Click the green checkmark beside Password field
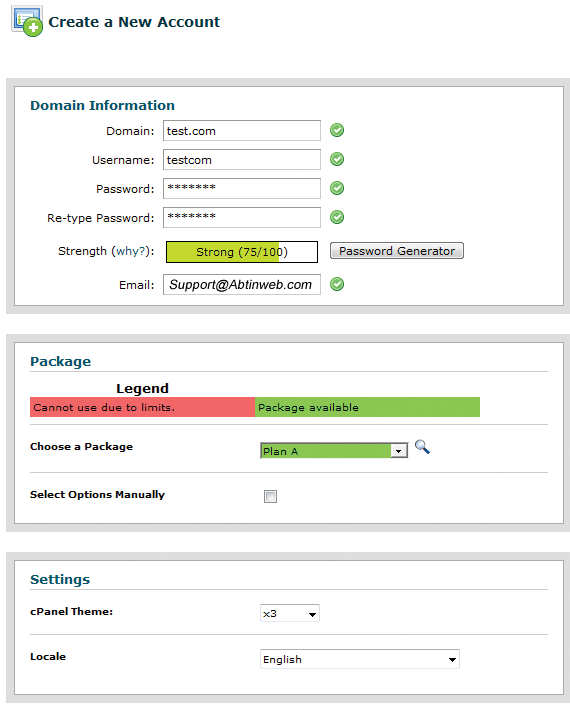 (337, 188)
